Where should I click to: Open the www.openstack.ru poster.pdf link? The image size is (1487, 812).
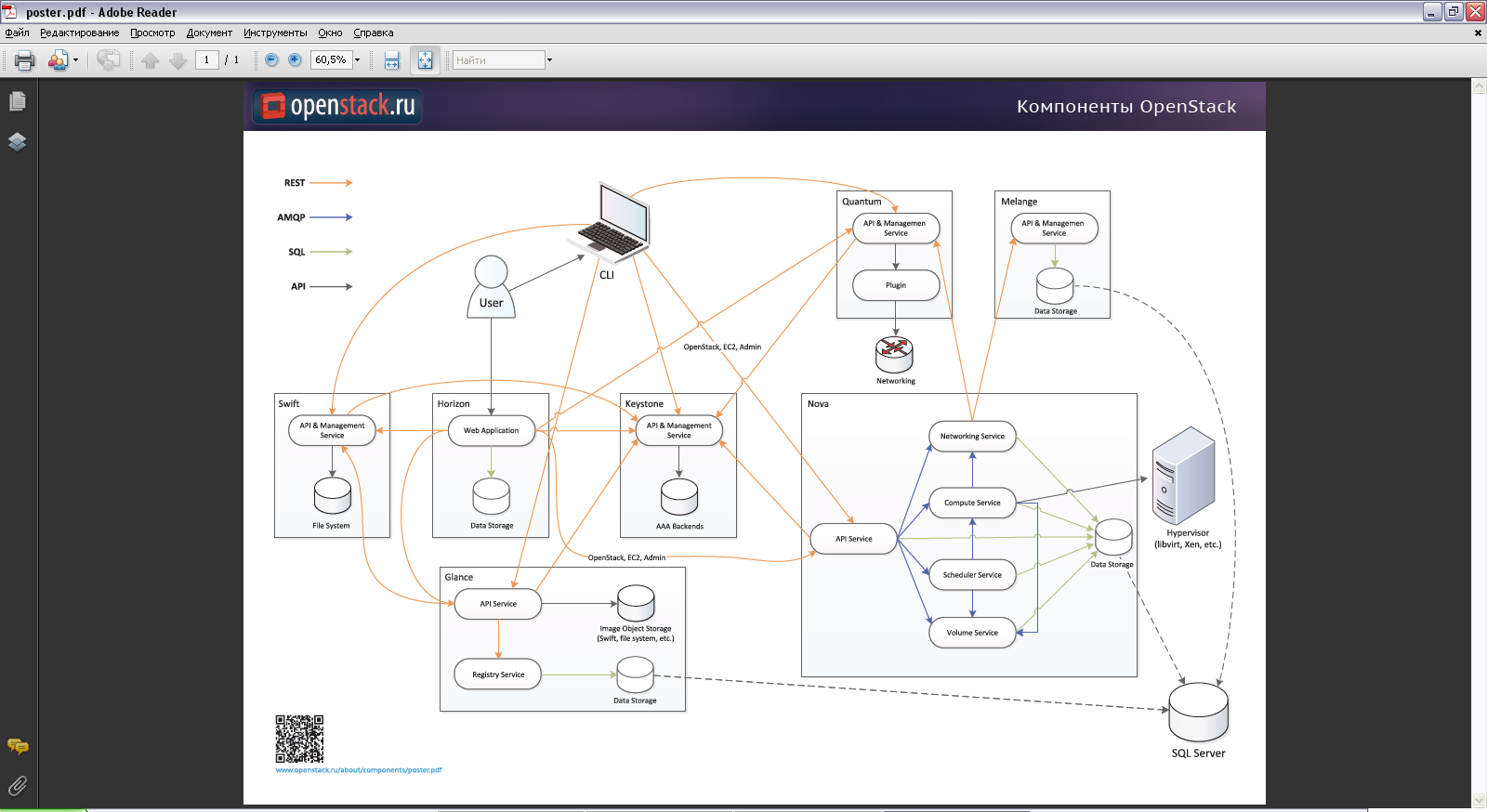(x=359, y=770)
